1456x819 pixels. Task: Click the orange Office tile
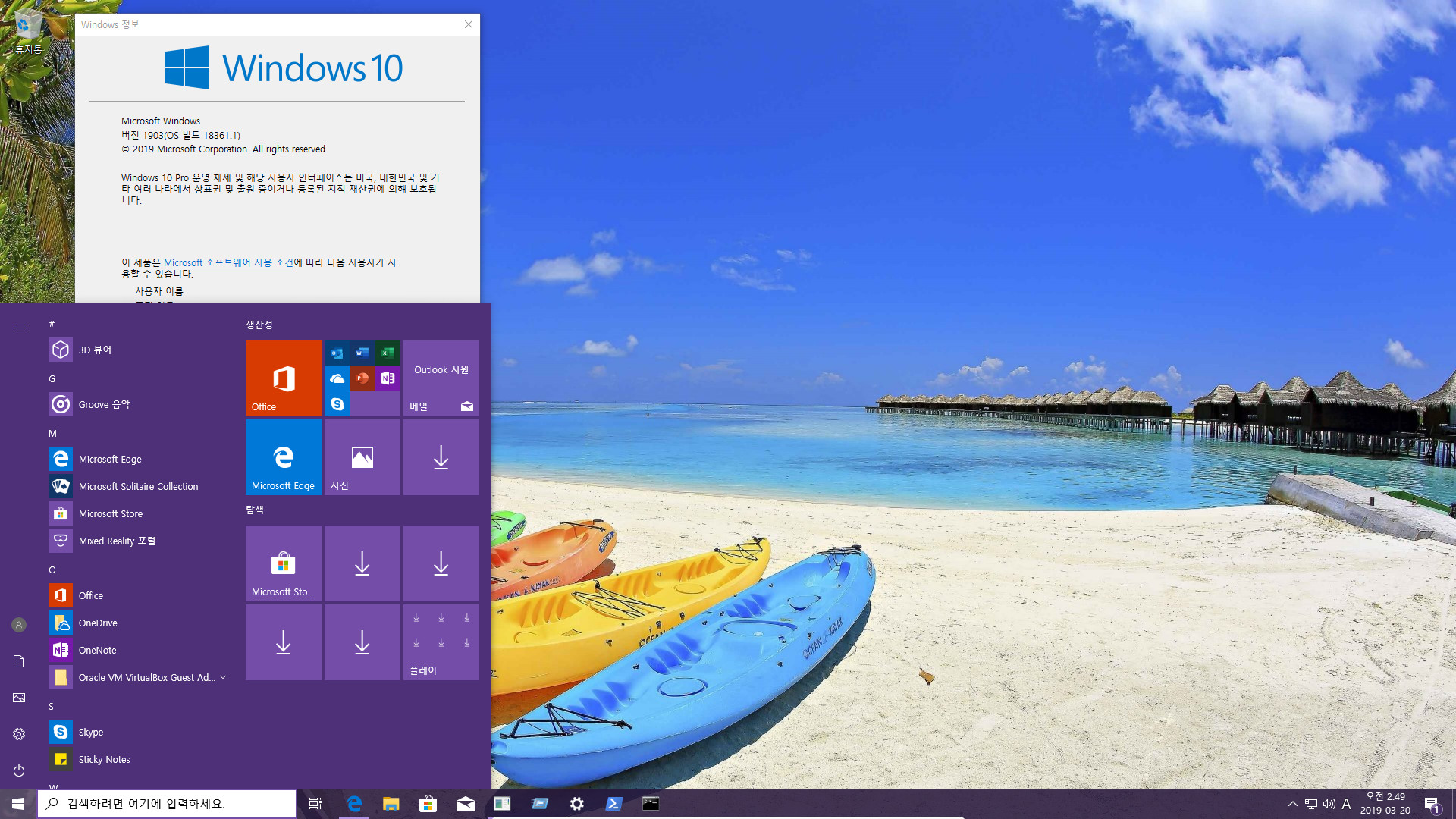(x=284, y=378)
